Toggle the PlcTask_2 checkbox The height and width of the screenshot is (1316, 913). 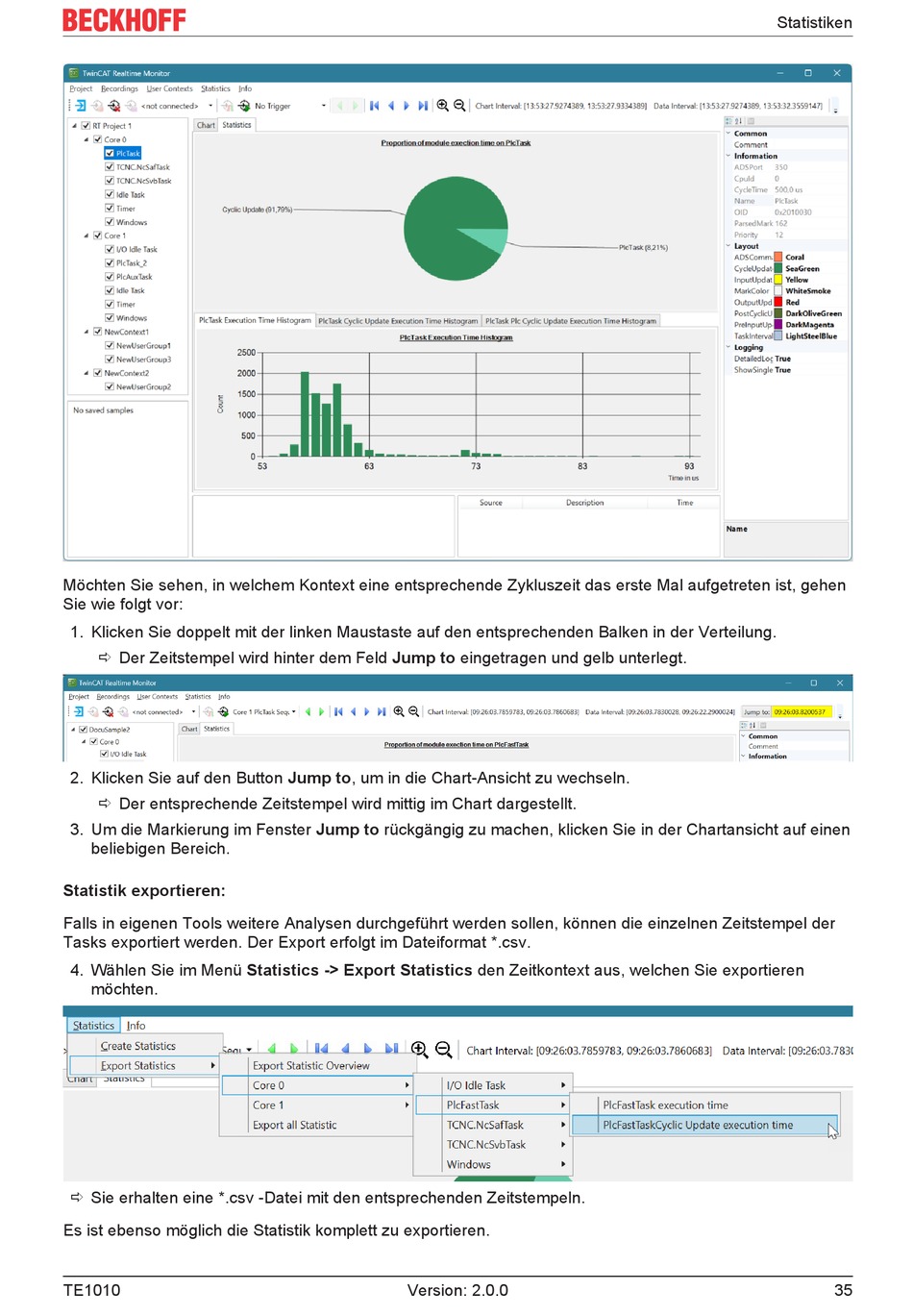(x=110, y=262)
